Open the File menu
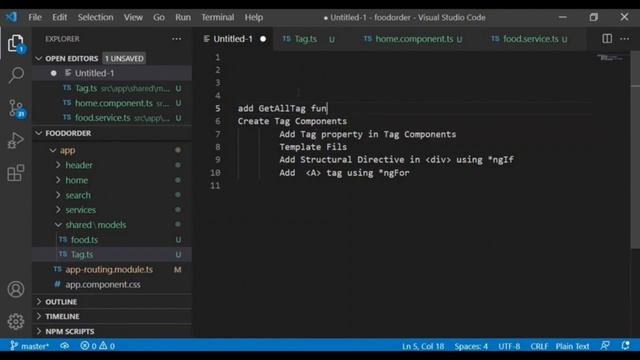Screen dimensions: 640x360 35,17
